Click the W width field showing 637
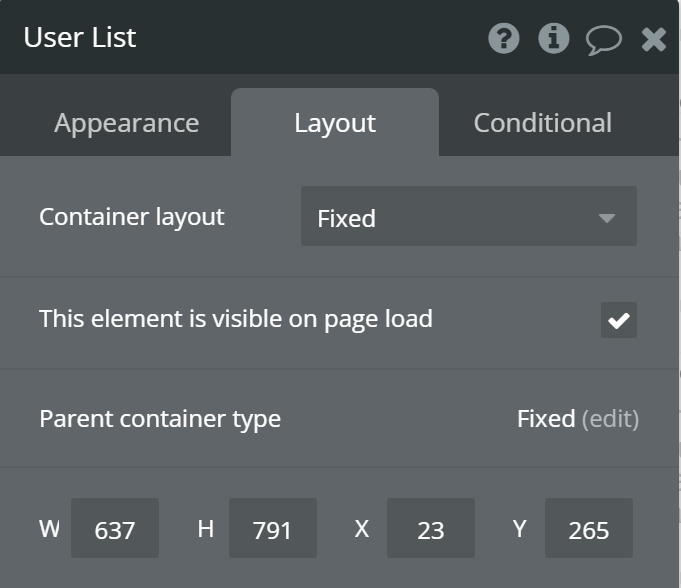681x588 pixels. click(114, 529)
